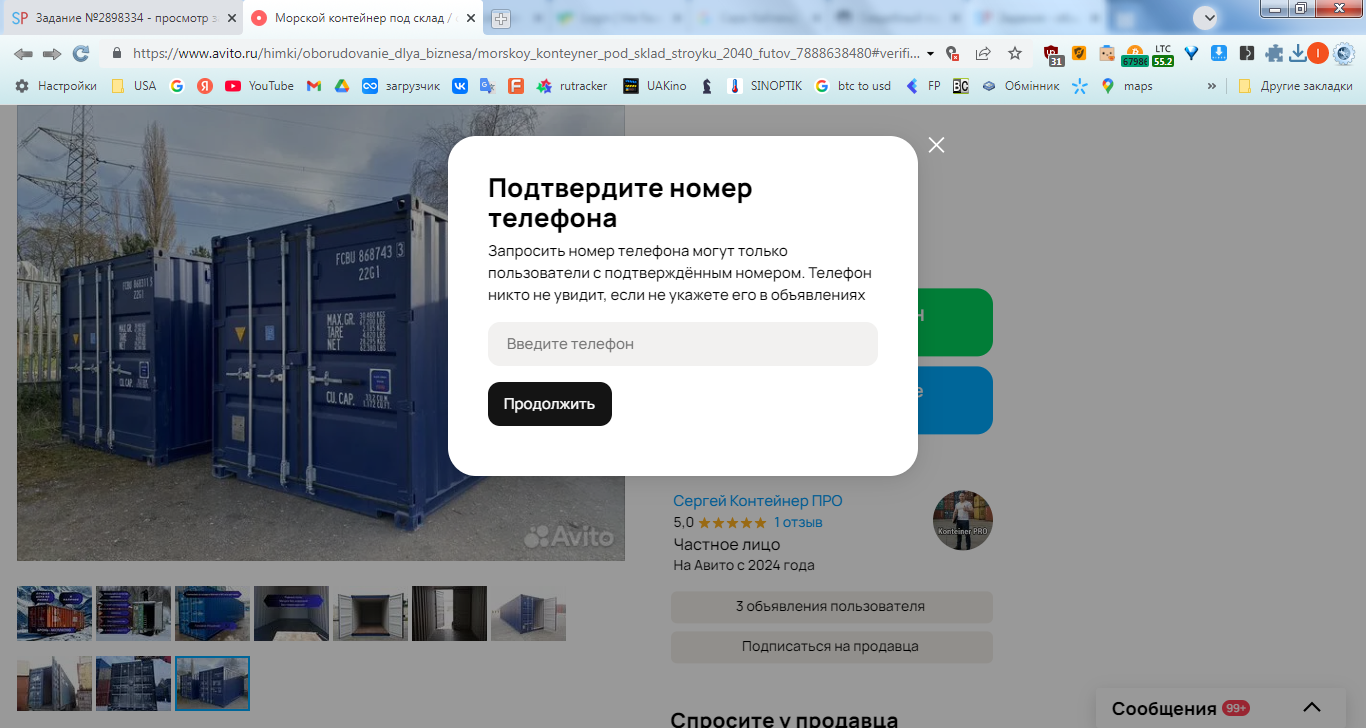Open the UAKino bookmark
This screenshot has height=728, width=1366.
[655, 86]
